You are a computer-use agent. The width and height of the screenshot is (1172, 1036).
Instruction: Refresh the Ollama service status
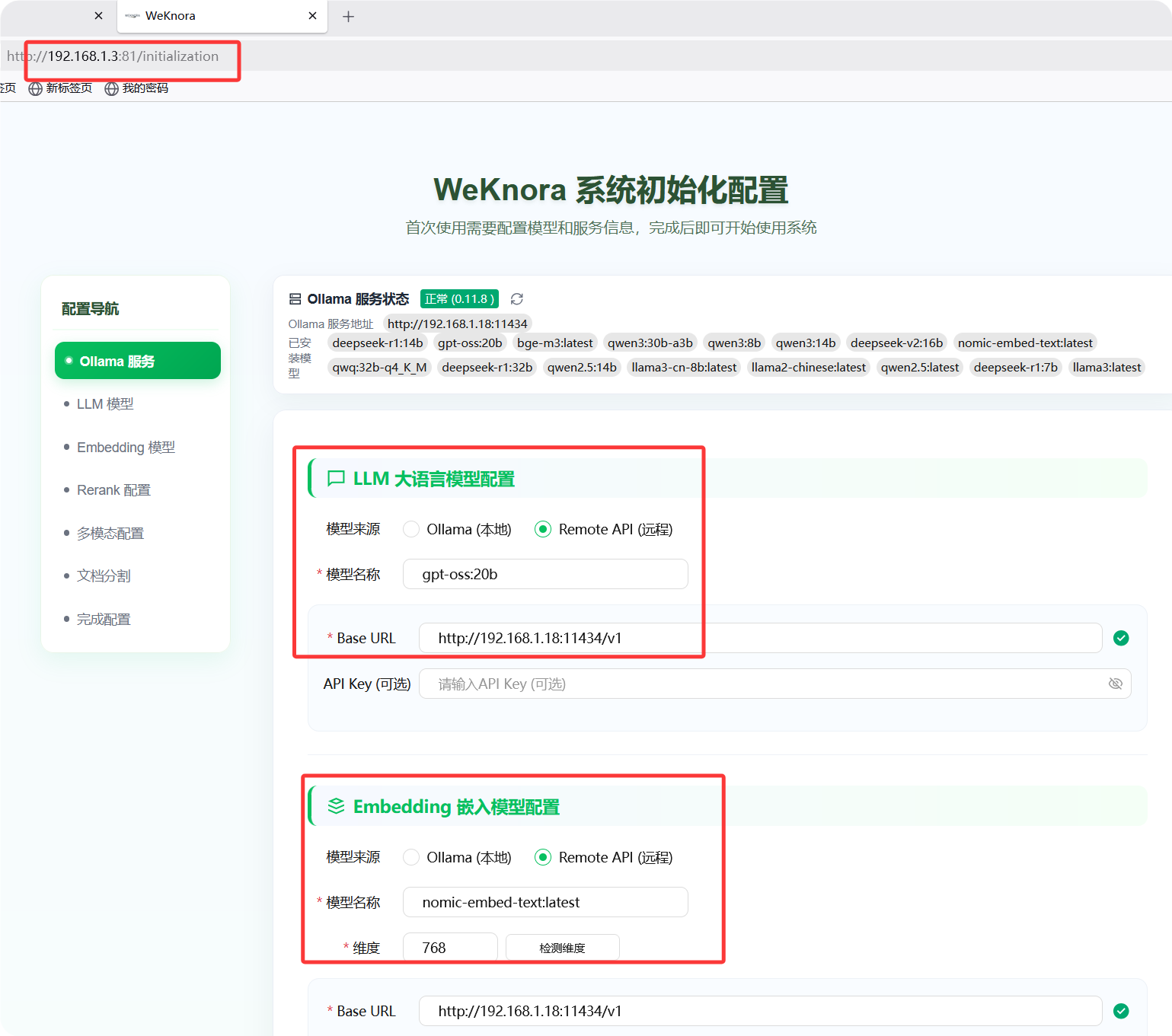click(x=516, y=299)
